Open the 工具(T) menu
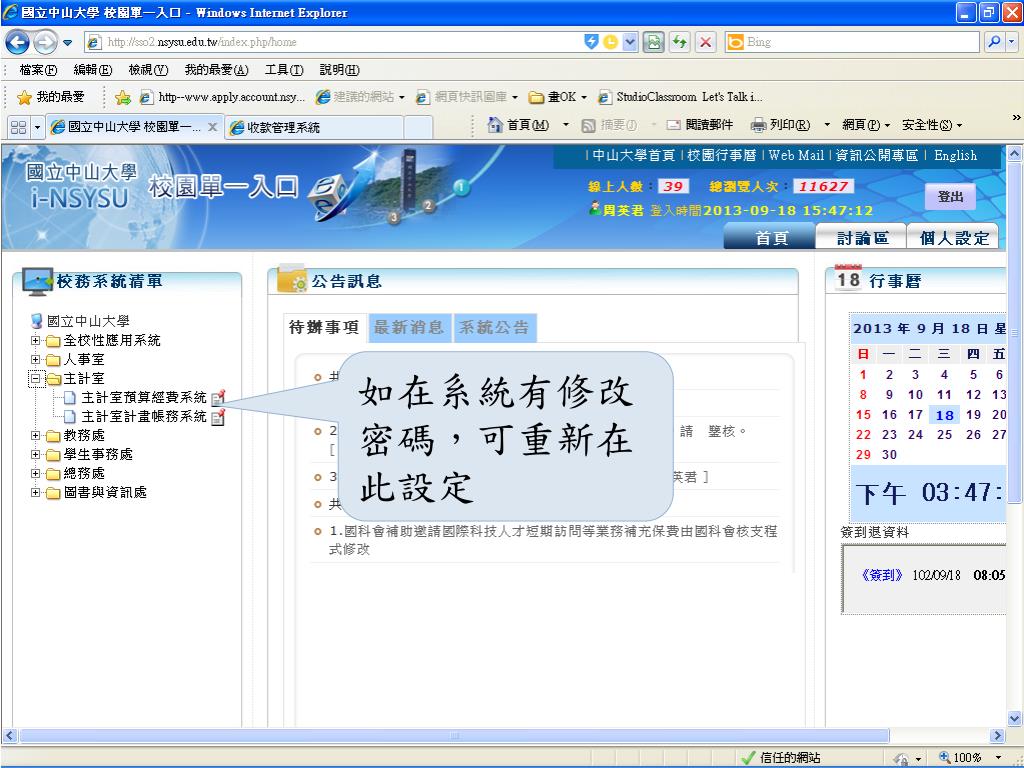Image resolution: width=1024 pixels, height=768 pixels. click(284, 70)
